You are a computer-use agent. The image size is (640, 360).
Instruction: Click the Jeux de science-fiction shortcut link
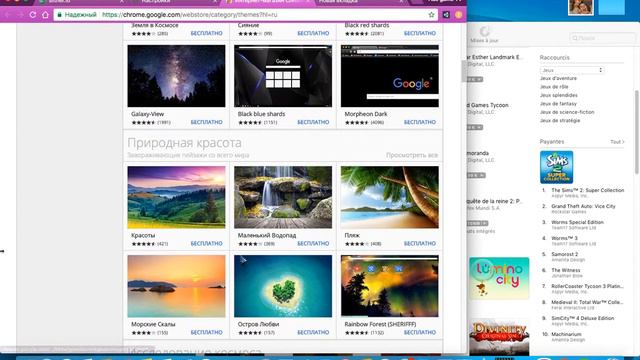567,112
